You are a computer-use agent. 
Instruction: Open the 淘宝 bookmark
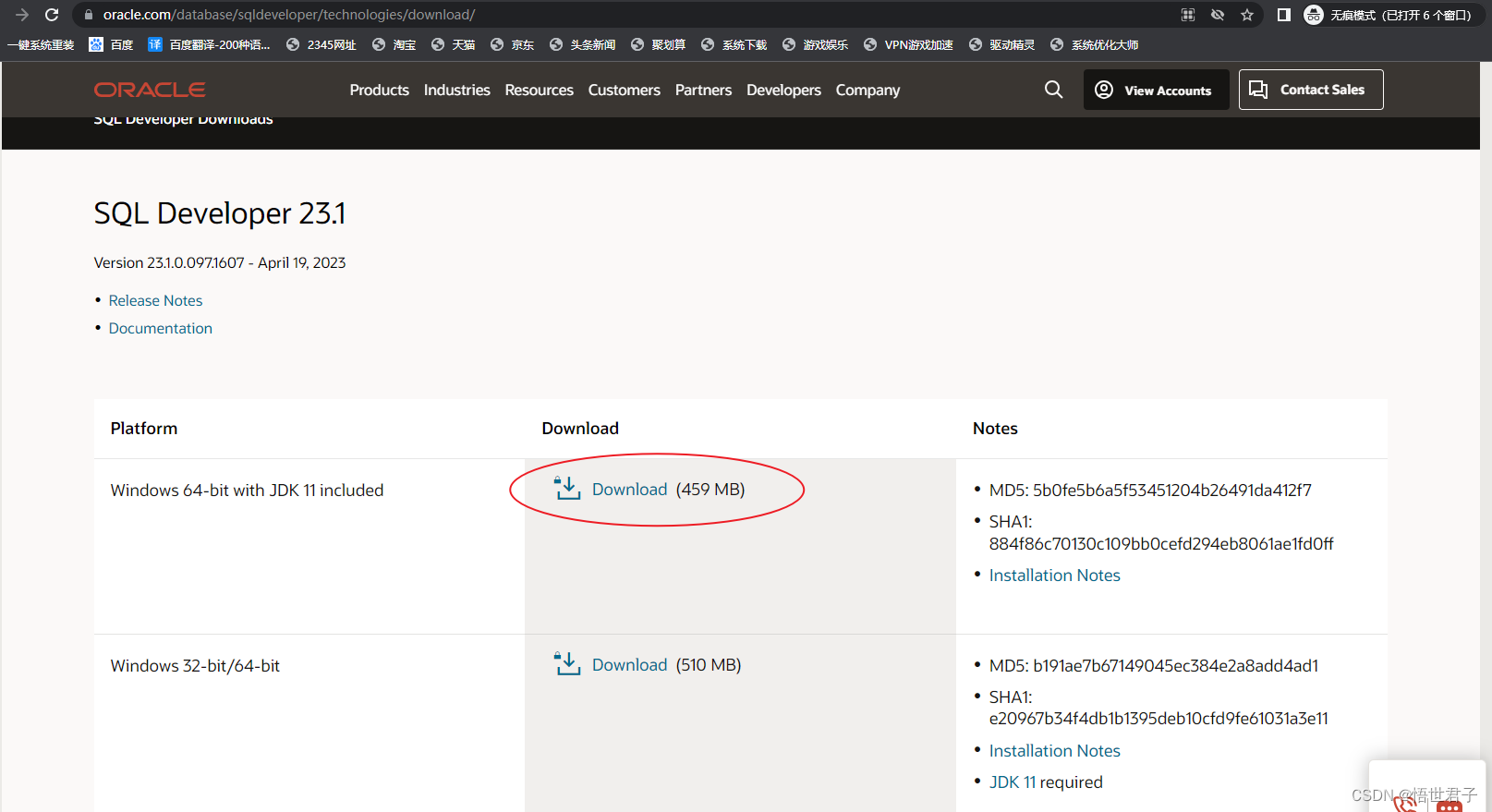394,44
